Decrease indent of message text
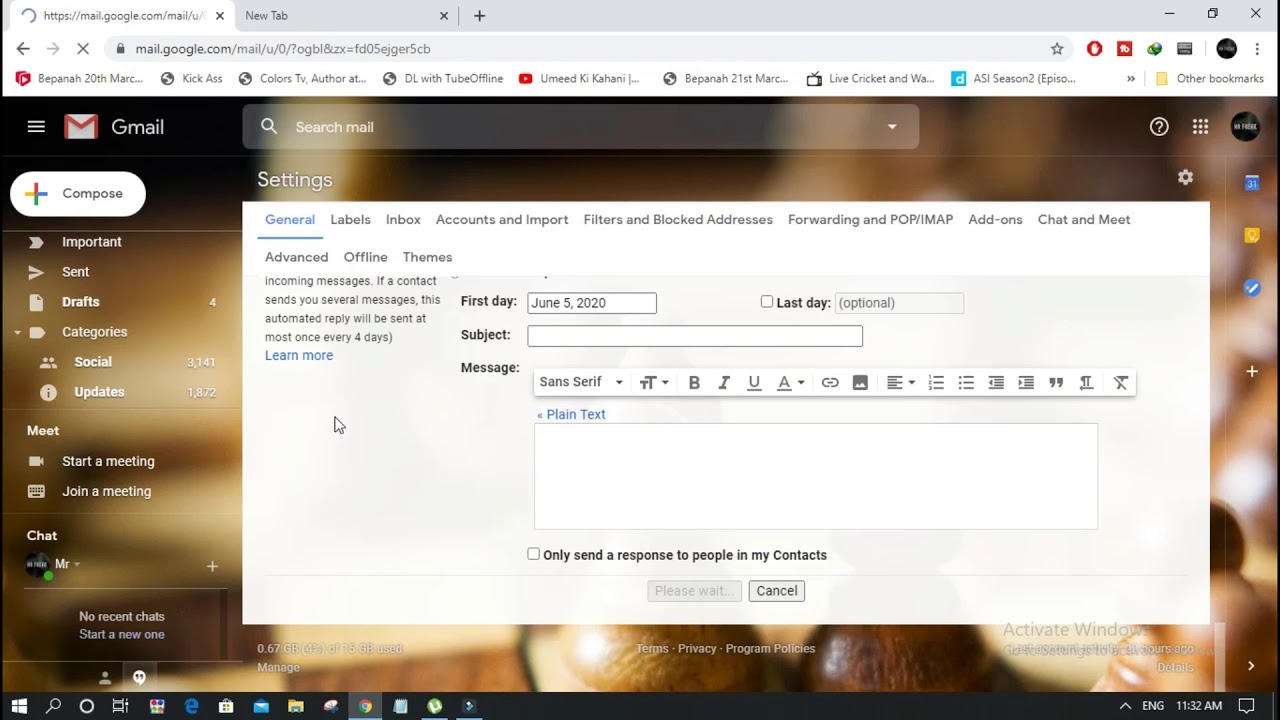Image resolution: width=1280 pixels, height=720 pixels. (x=996, y=382)
